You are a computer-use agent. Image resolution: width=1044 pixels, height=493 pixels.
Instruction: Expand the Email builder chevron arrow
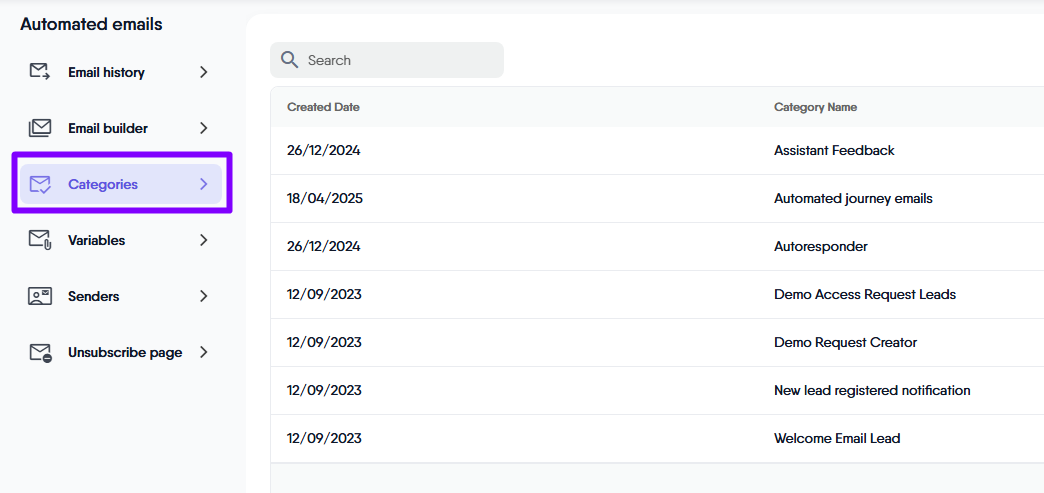203,128
